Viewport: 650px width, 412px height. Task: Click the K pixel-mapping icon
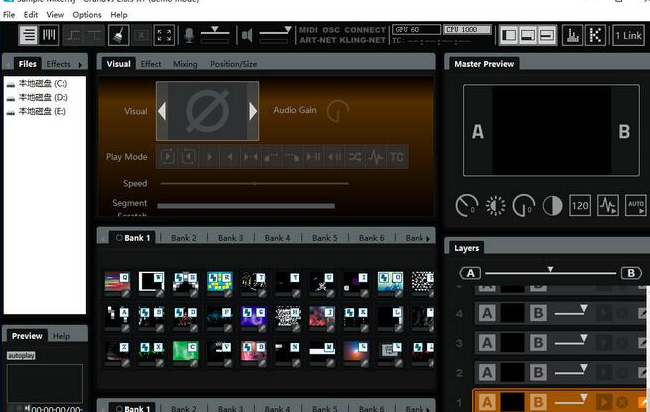coord(596,35)
